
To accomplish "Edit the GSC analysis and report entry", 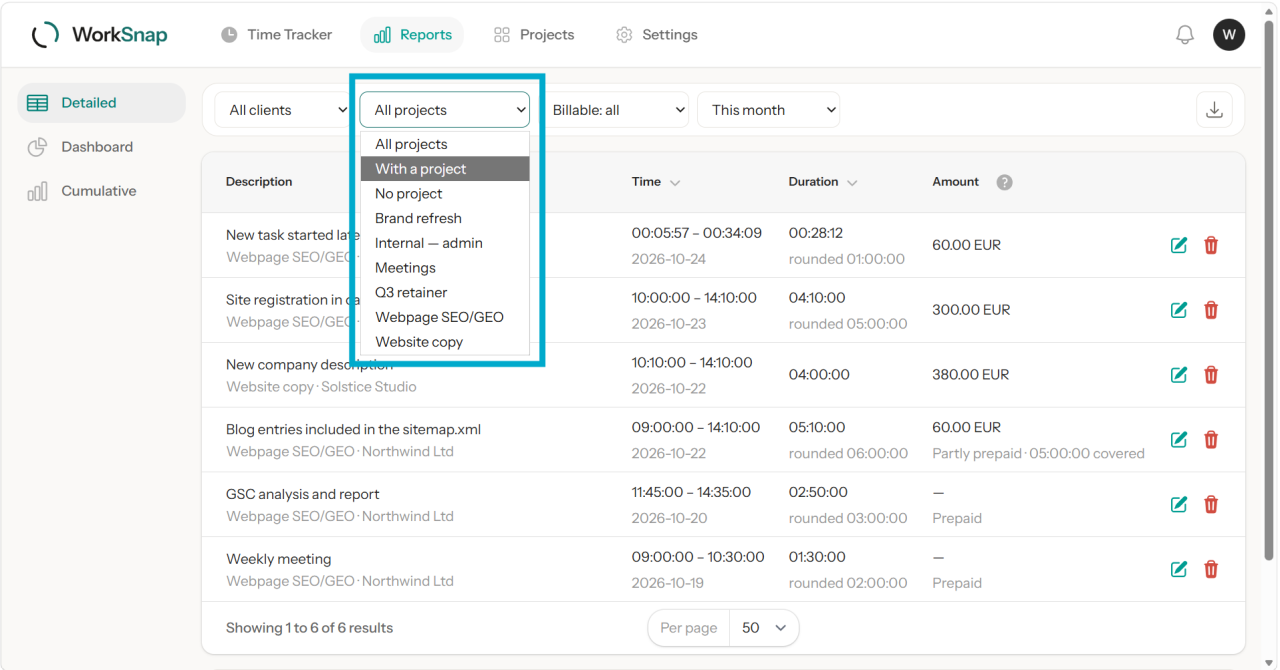I will [x=1179, y=505].
